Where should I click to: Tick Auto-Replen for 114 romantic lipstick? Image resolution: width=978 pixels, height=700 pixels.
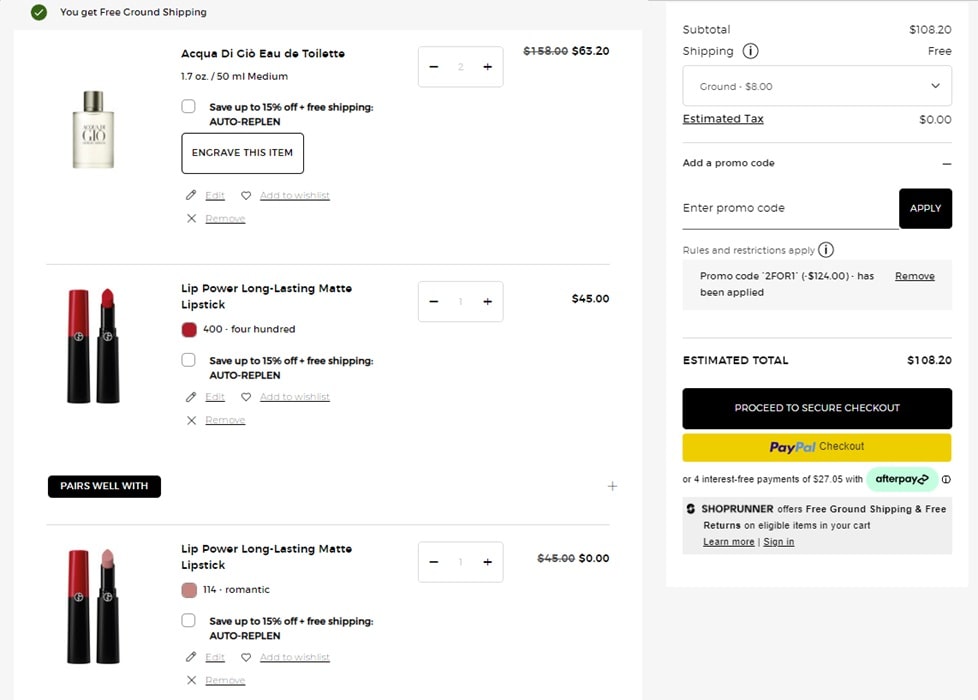[189, 621]
